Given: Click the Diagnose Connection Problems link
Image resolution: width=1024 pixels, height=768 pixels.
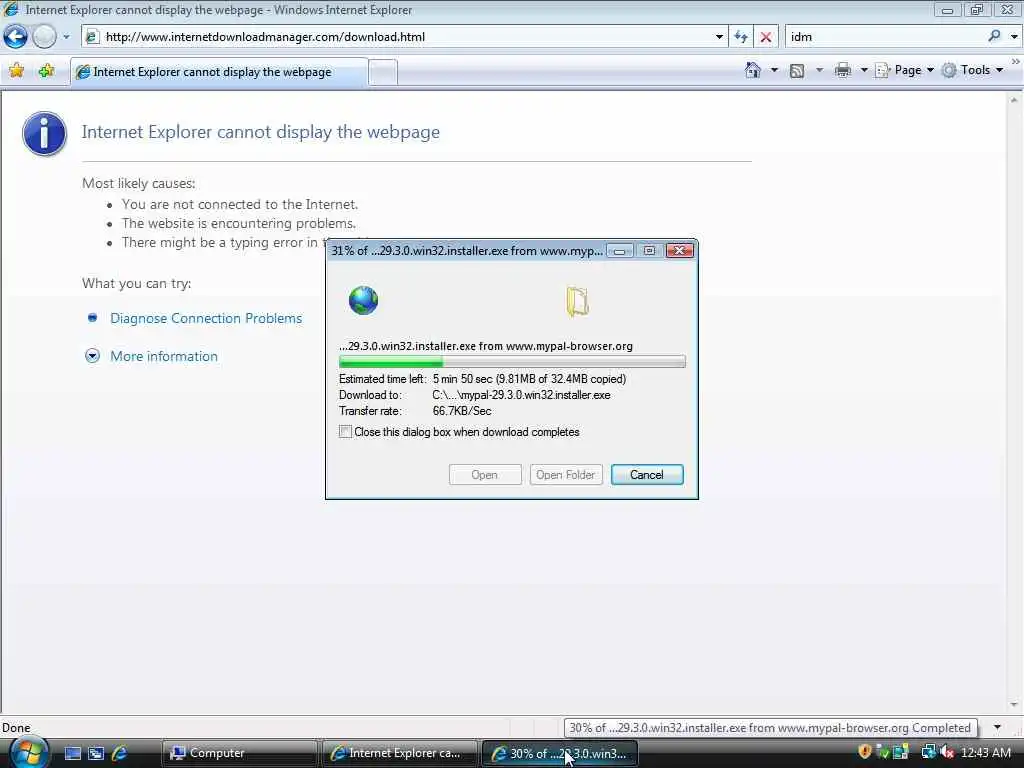Looking at the screenshot, I should [x=206, y=318].
